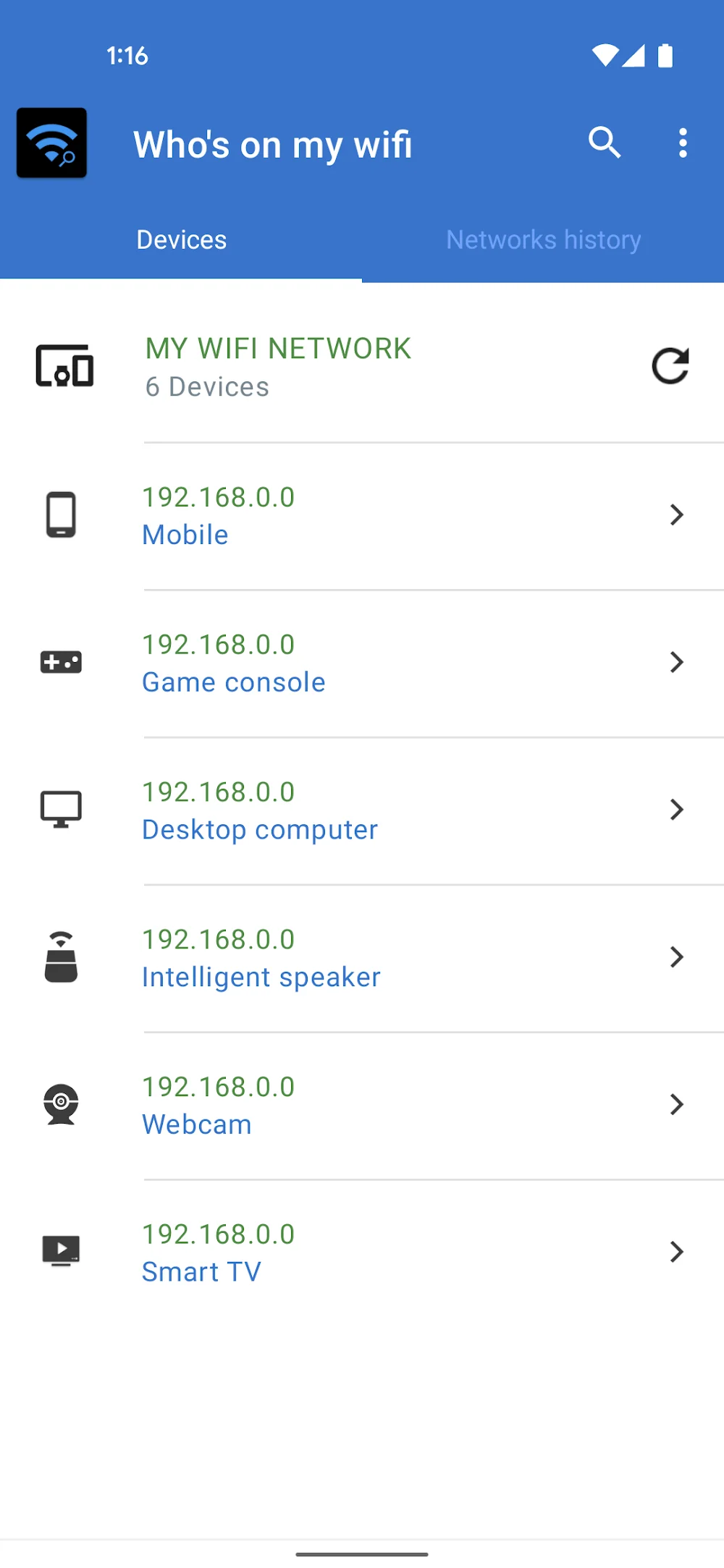Tap the search magnifier icon
The width and height of the screenshot is (724, 1568).
tap(605, 143)
